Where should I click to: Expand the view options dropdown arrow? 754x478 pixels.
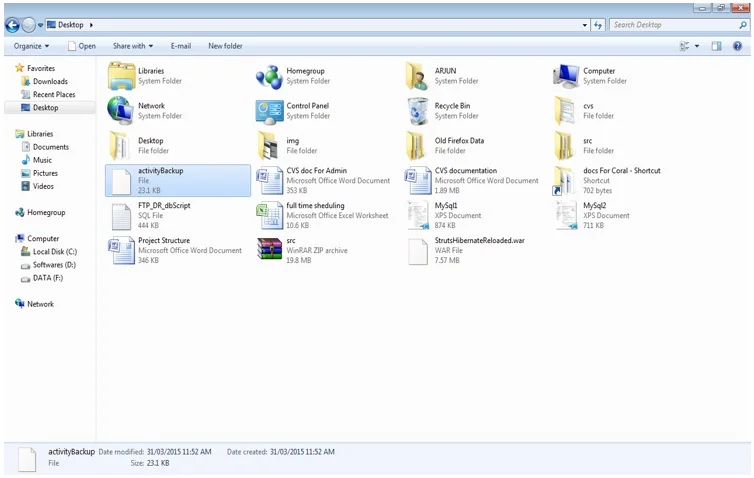(697, 46)
